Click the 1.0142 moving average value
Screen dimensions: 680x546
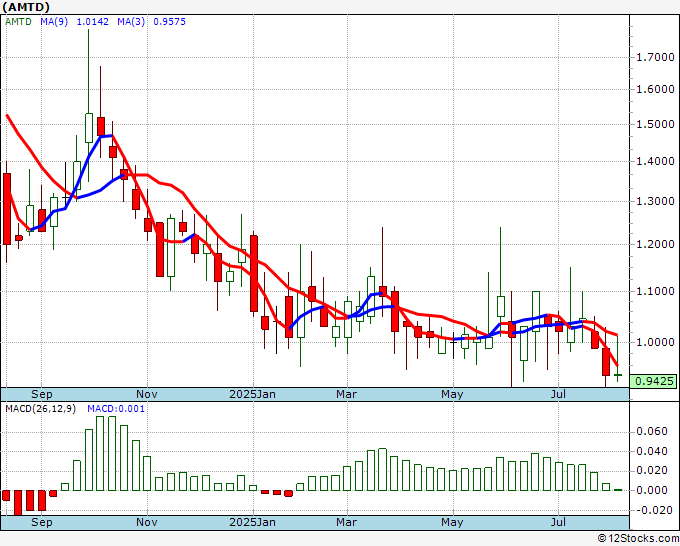(93, 22)
